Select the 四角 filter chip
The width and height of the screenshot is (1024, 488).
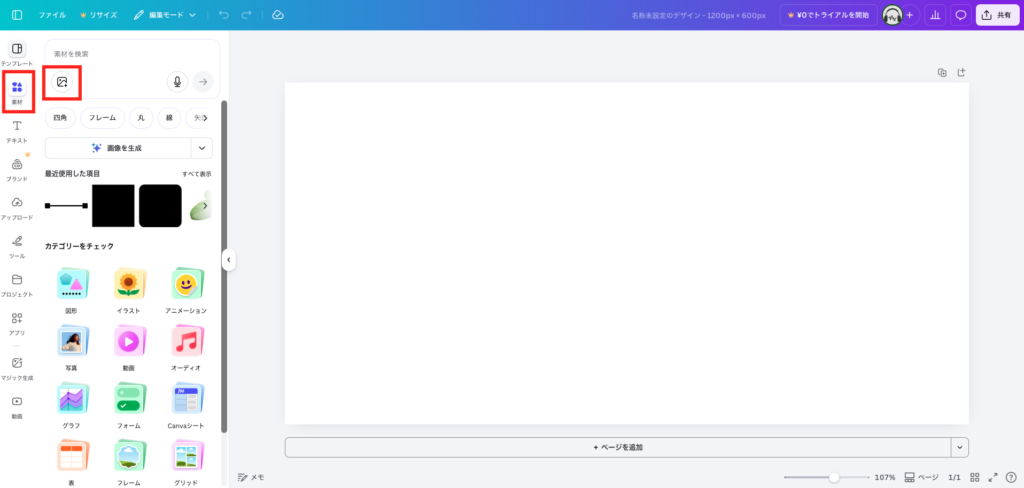[60, 118]
